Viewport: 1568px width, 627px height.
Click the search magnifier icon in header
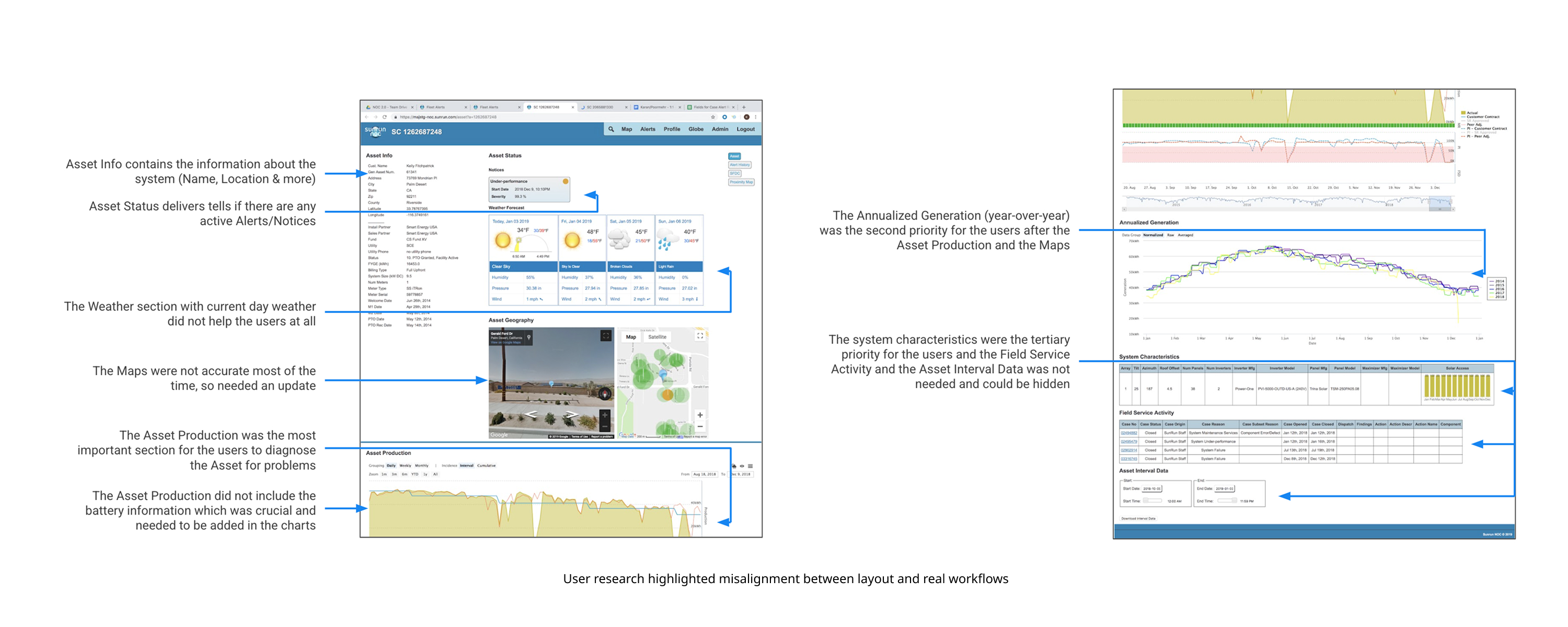pyautogui.click(x=610, y=129)
